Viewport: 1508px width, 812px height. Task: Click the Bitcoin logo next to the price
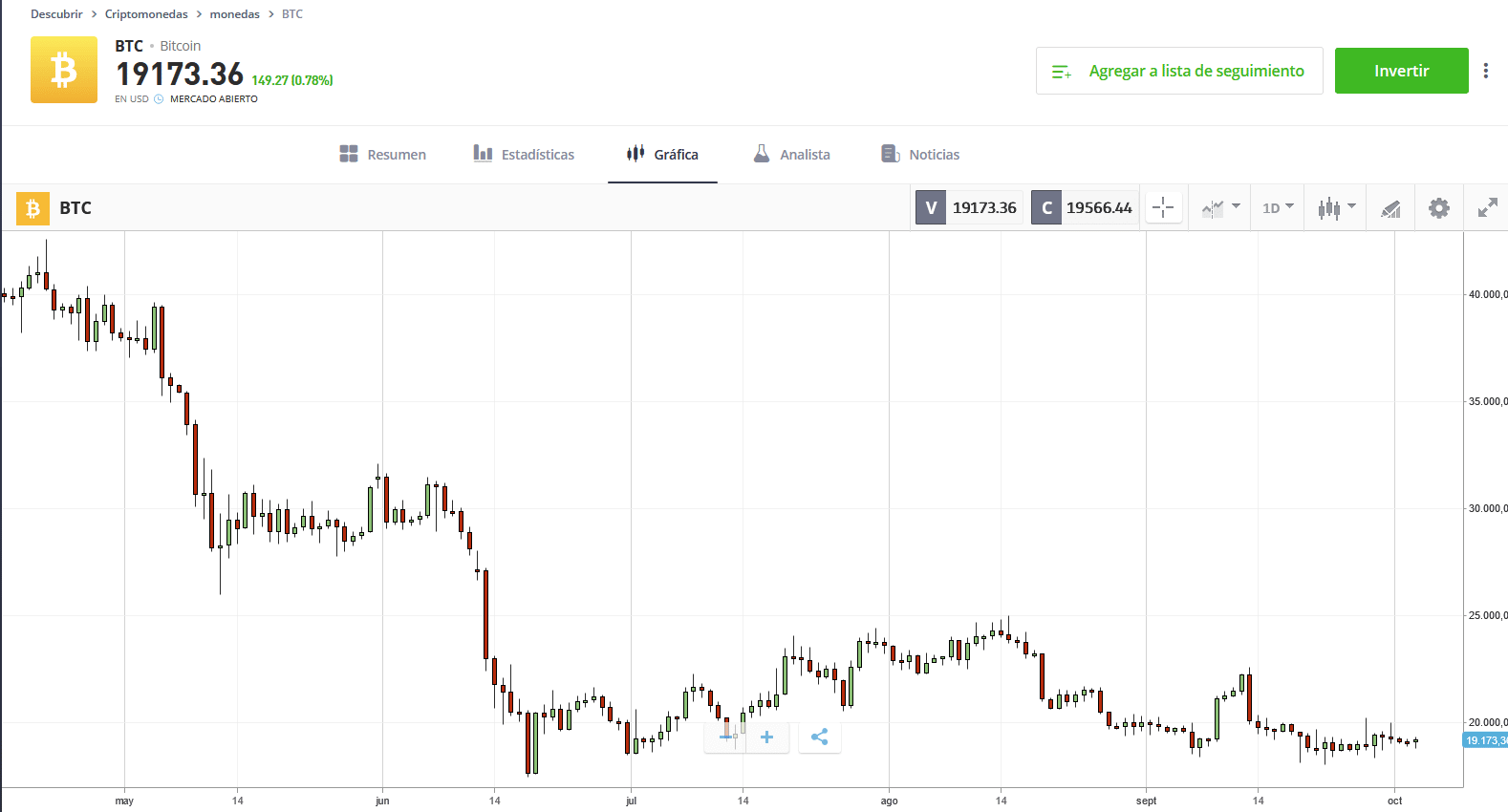coord(64,70)
